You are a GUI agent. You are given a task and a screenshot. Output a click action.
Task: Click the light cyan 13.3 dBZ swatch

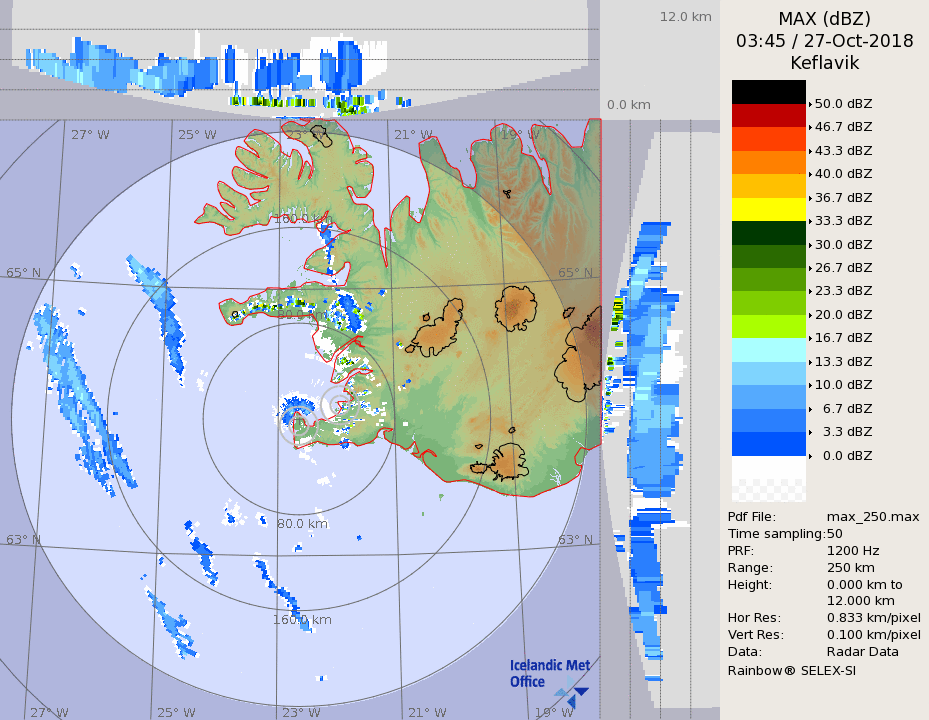click(x=768, y=349)
